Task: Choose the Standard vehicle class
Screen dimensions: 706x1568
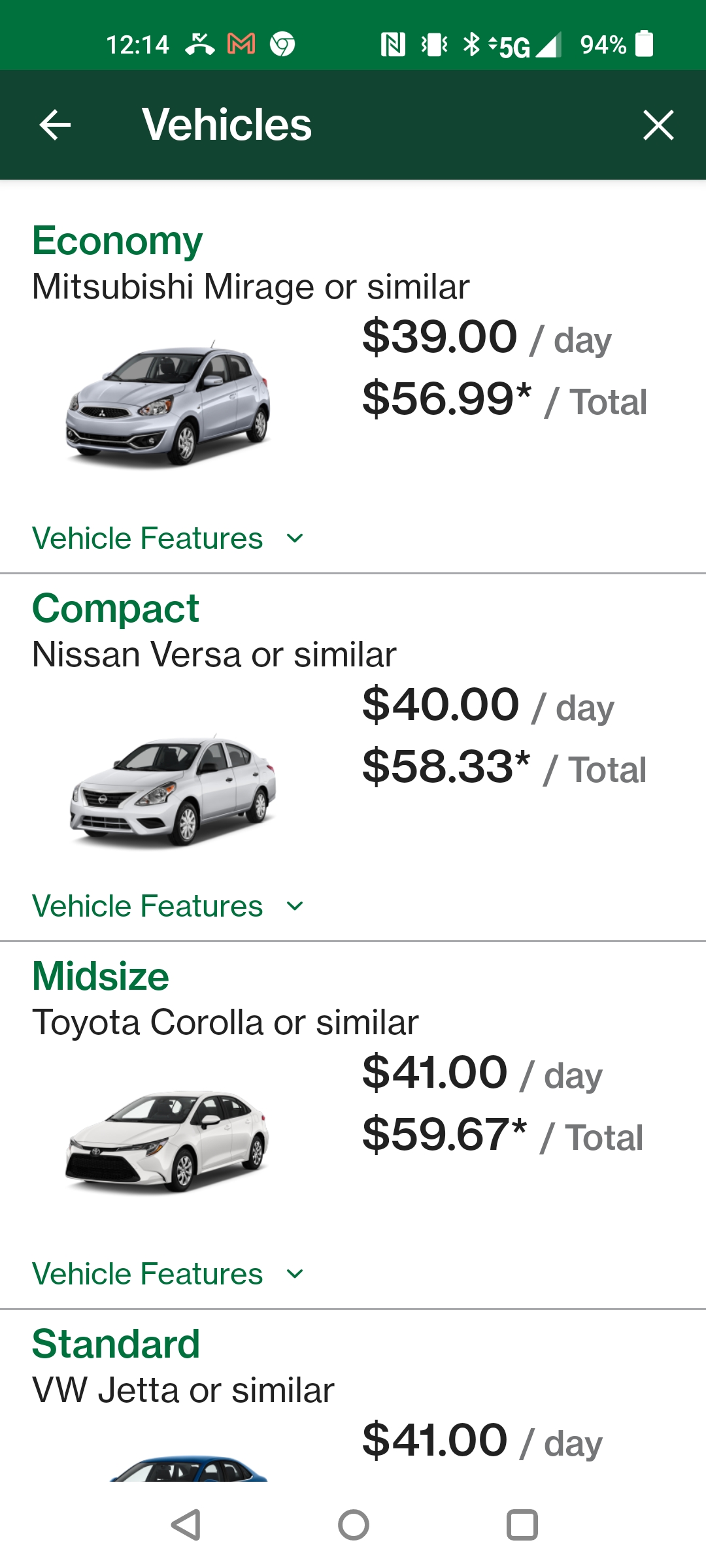Action: click(x=116, y=1345)
